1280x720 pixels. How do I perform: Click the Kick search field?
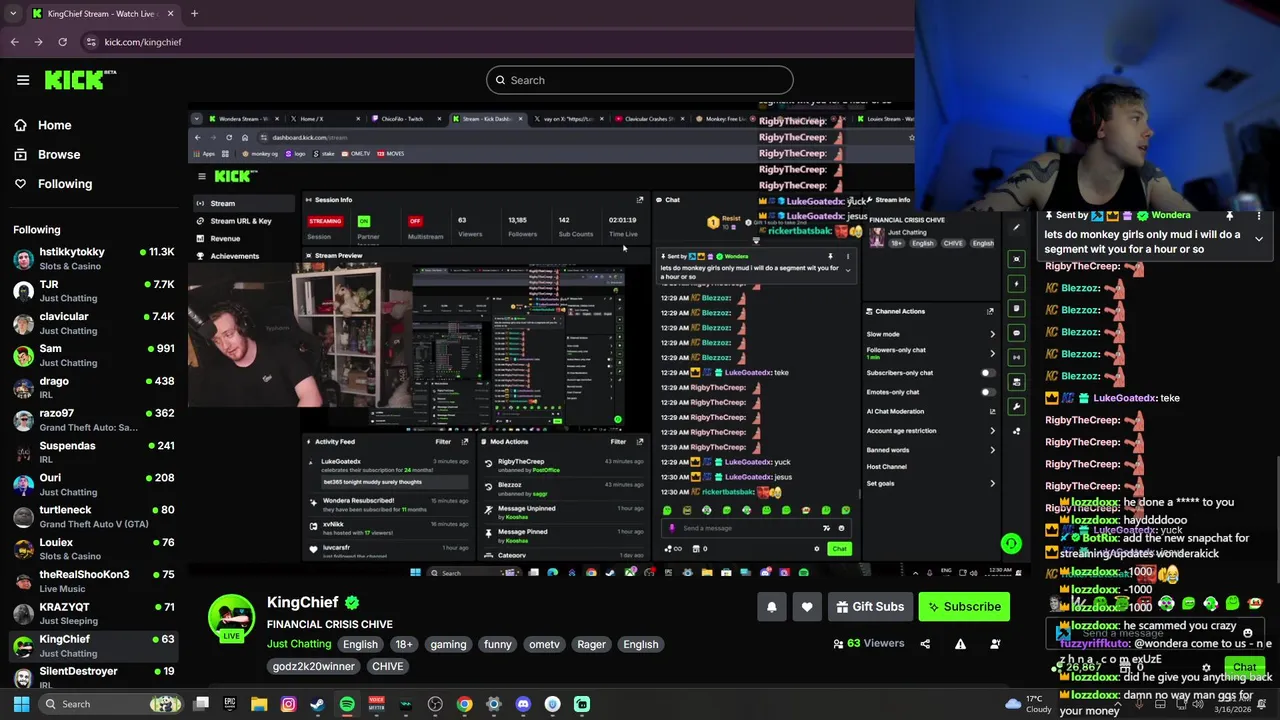coord(640,80)
